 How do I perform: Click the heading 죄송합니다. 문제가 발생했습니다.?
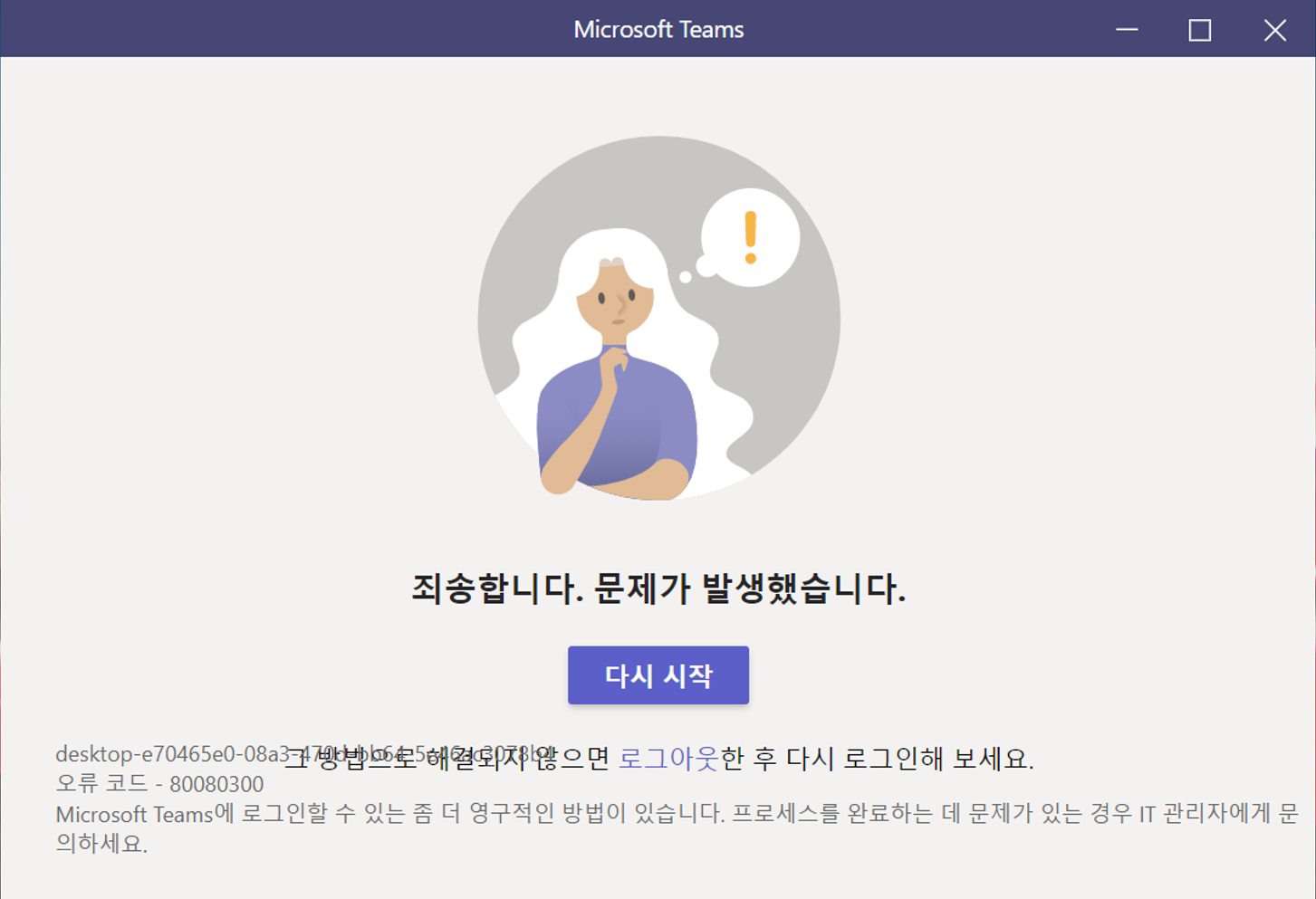pyautogui.click(x=658, y=588)
